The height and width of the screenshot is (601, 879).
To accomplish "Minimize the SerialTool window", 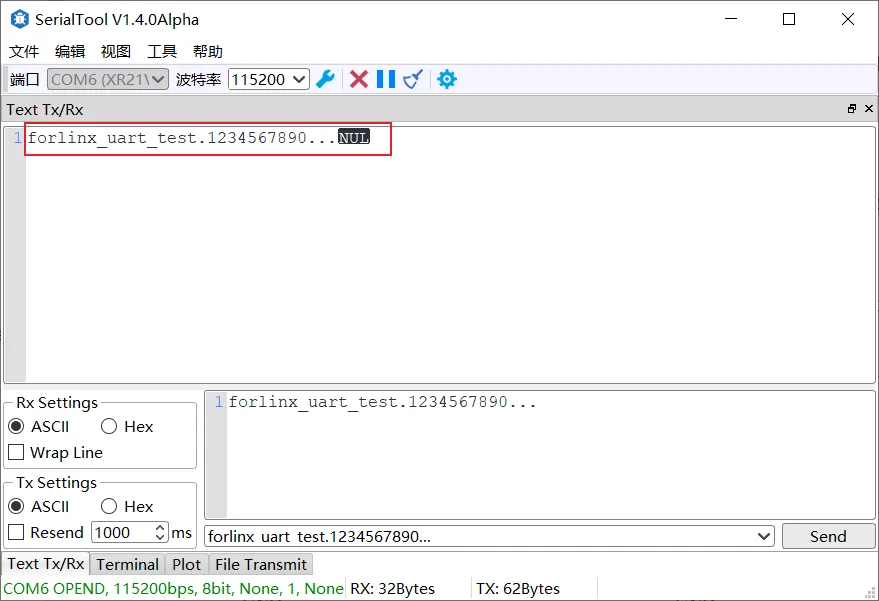I will [x=731, y=19].
